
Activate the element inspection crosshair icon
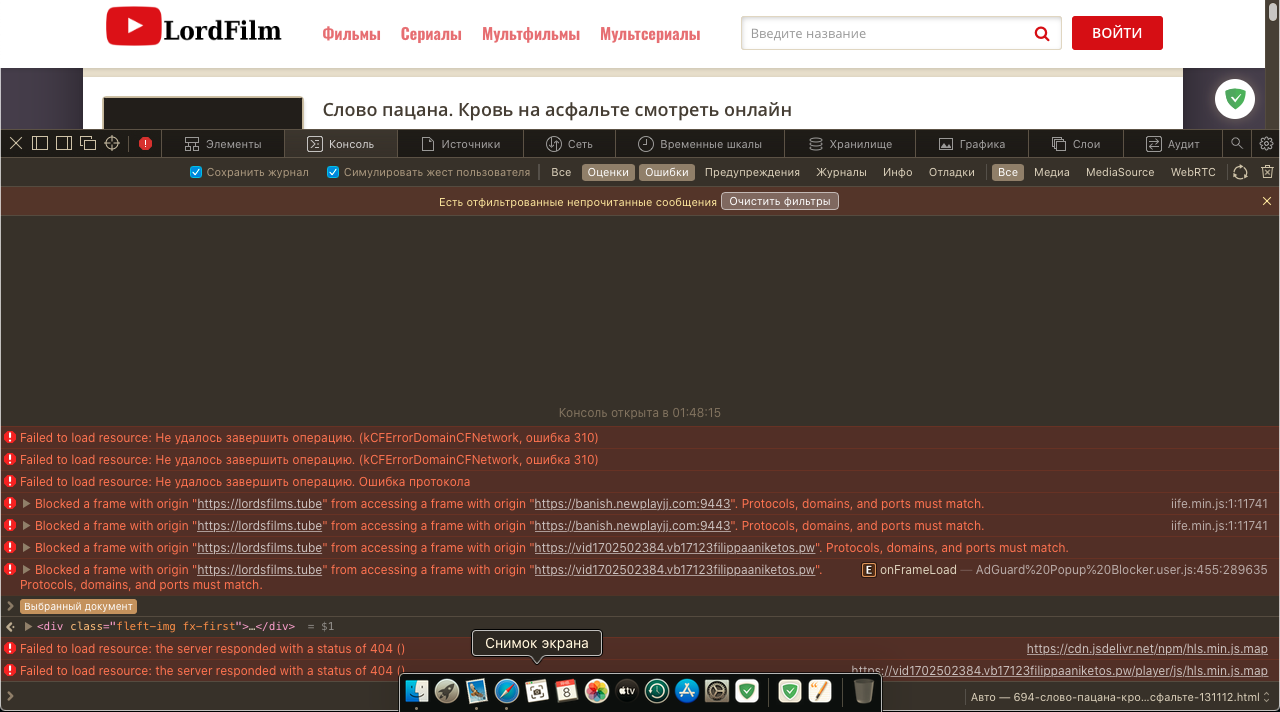[x=111, y=143]
